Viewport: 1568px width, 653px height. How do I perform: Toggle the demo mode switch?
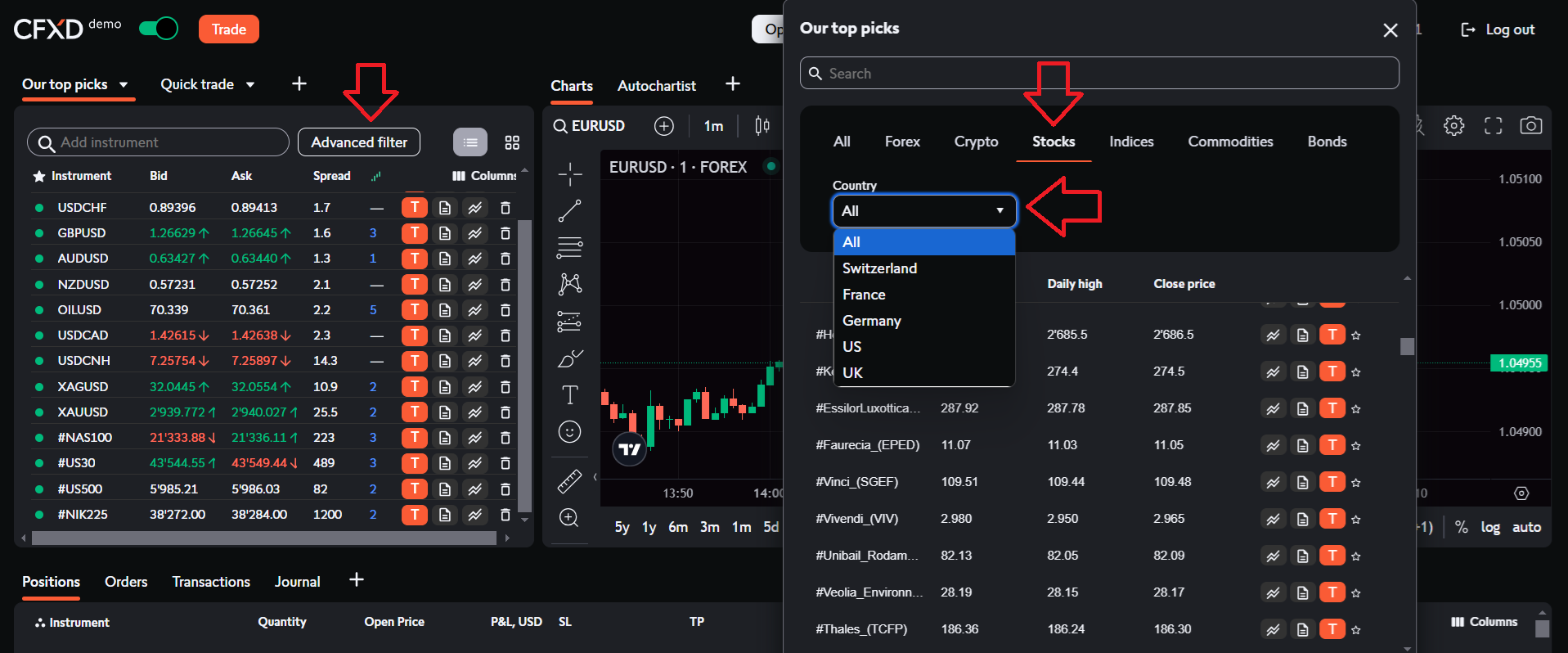[x=158, y=29]
